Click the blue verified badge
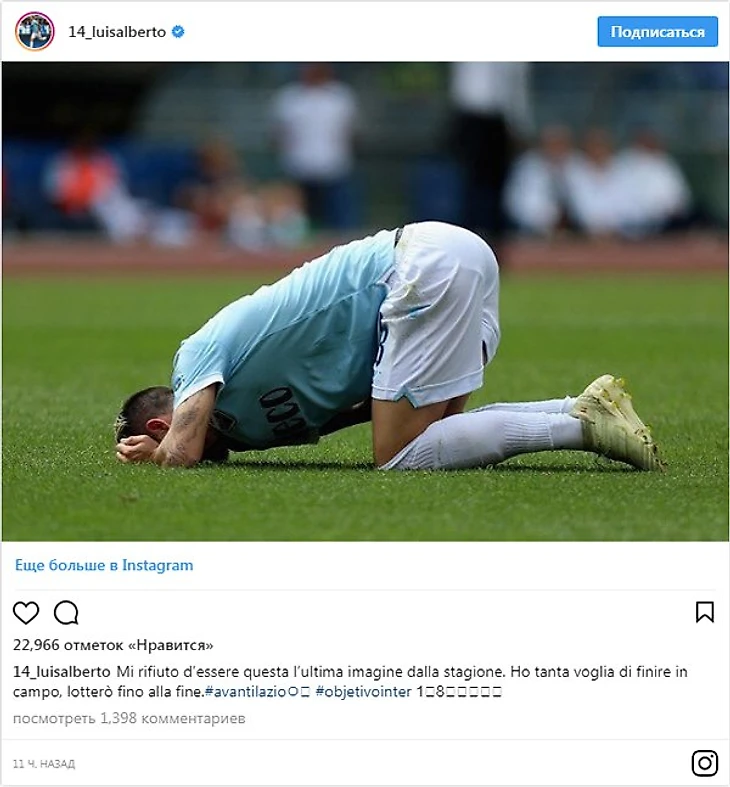 178,32
